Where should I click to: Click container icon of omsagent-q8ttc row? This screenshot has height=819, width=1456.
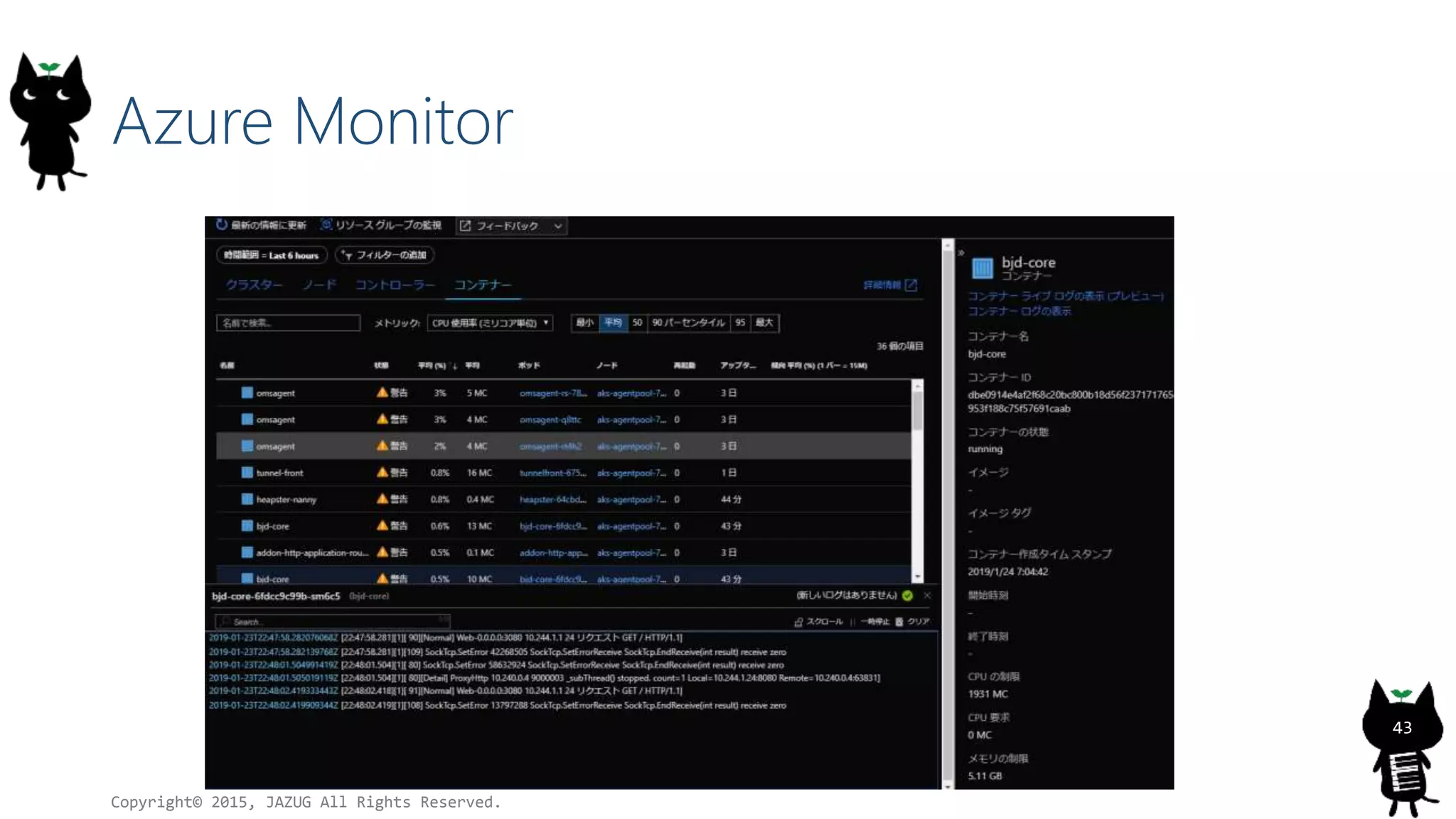pos(247,419)
